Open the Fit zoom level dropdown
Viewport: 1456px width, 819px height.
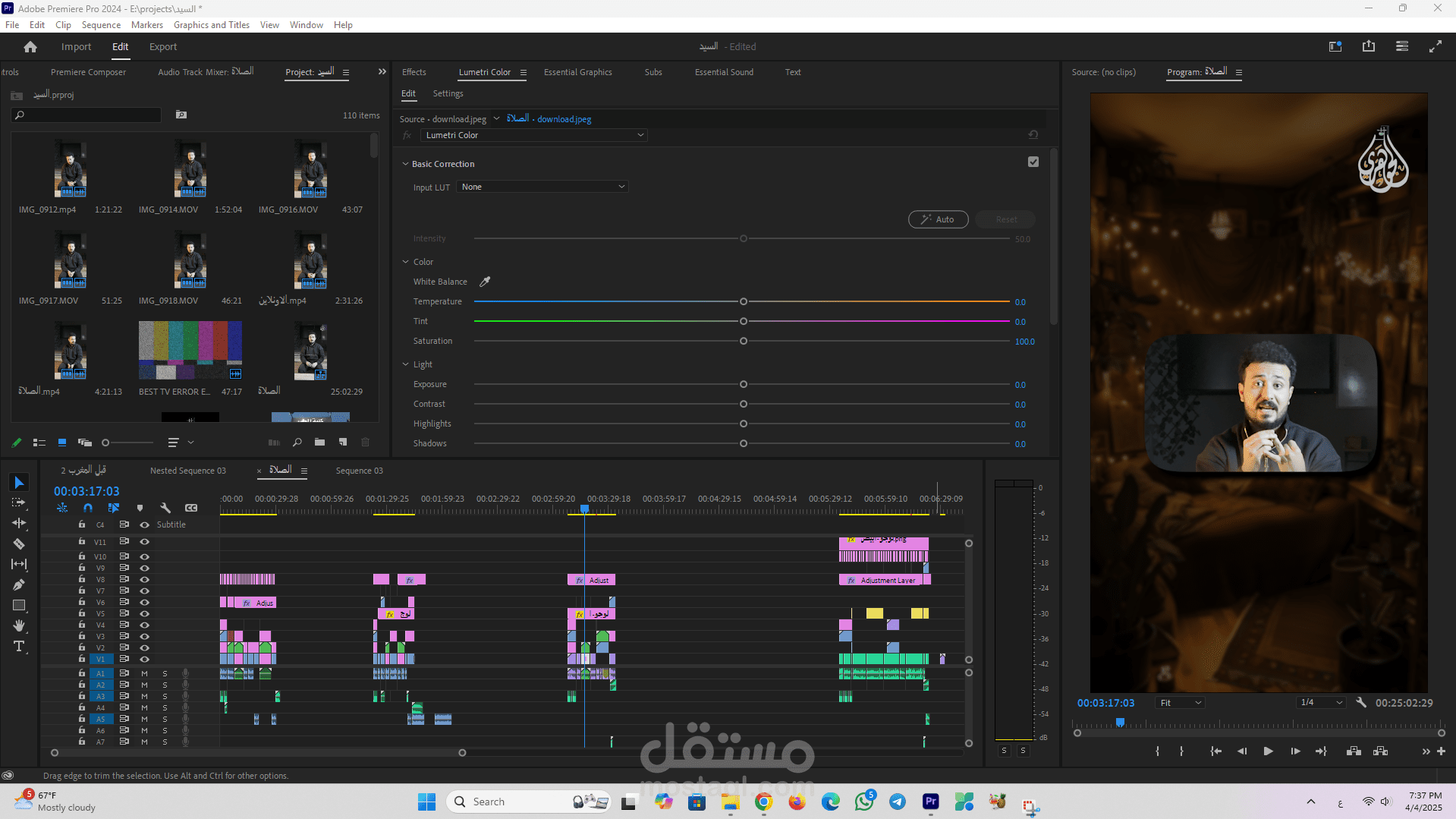[x=1181, y=703]
